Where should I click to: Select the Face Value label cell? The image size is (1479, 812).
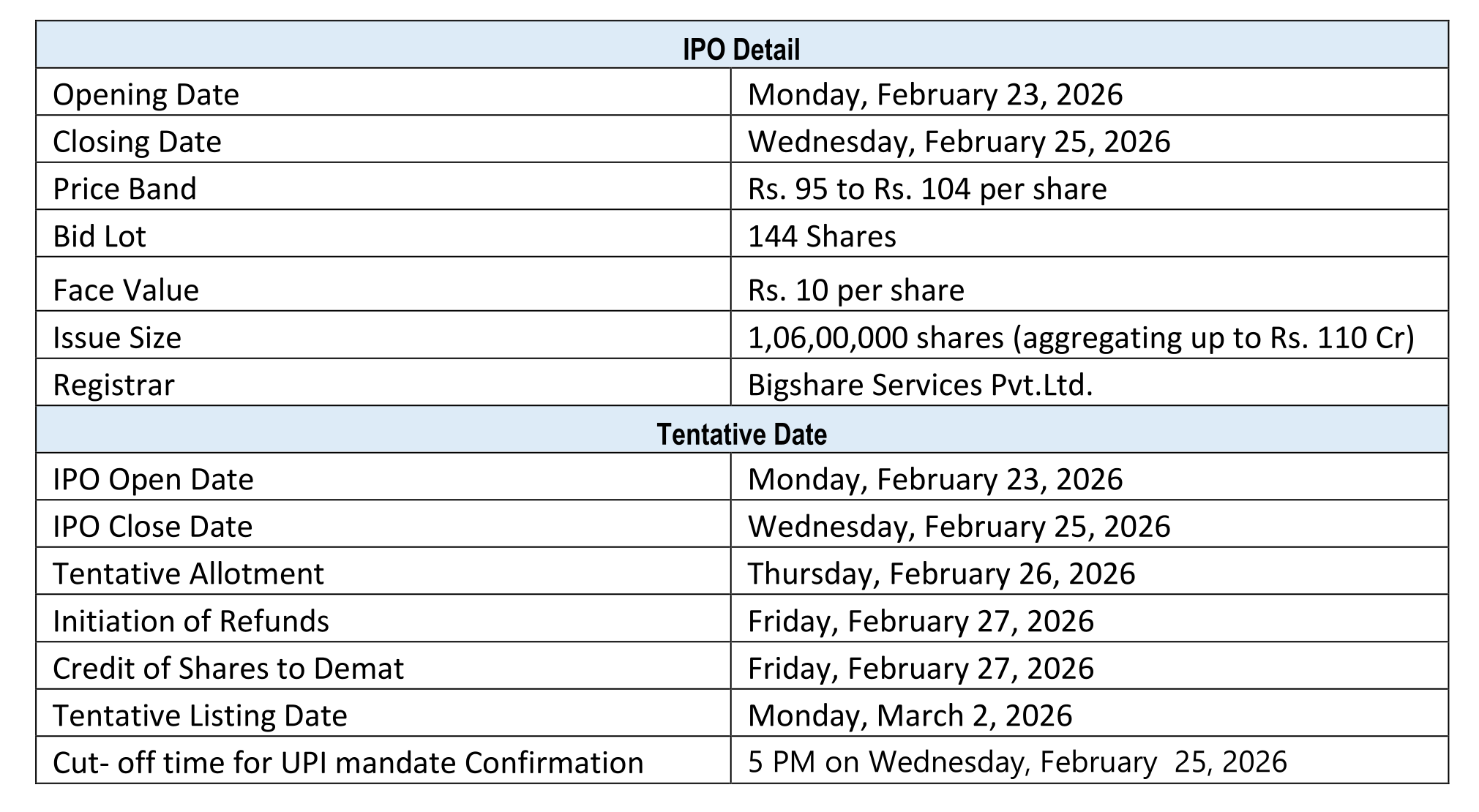point(126,290)
